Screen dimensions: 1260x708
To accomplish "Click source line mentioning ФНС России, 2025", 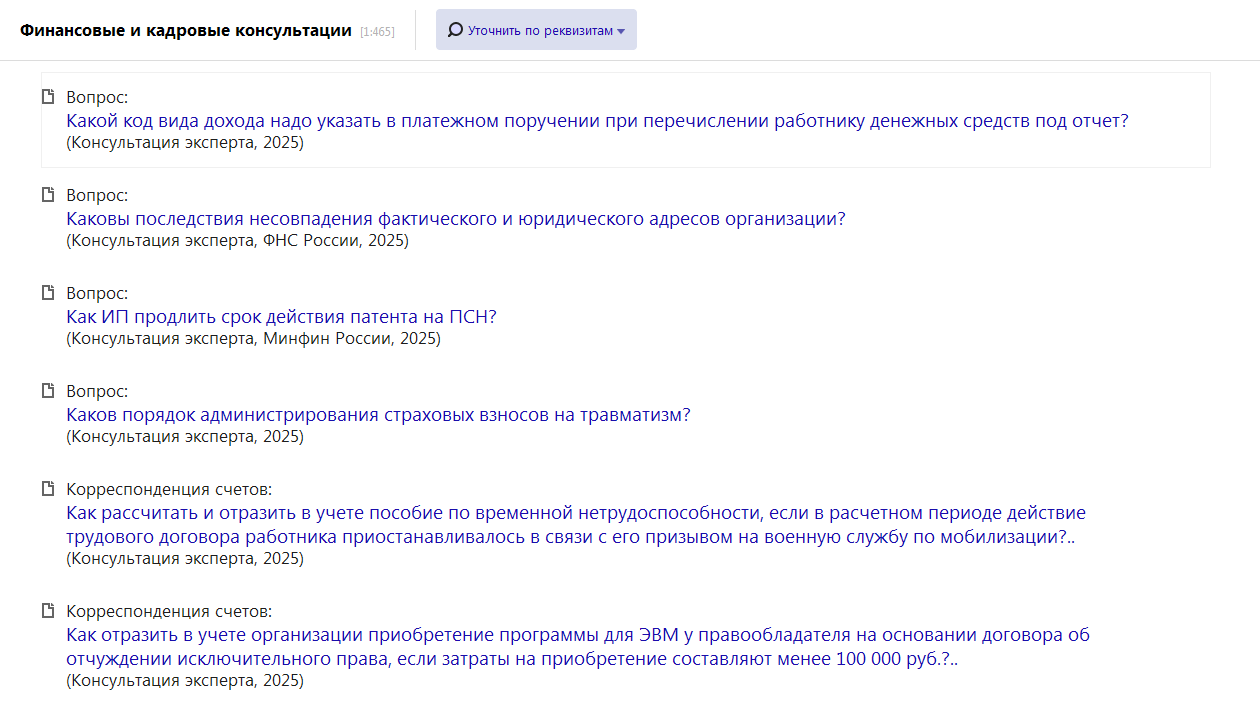I will [237, 241].
